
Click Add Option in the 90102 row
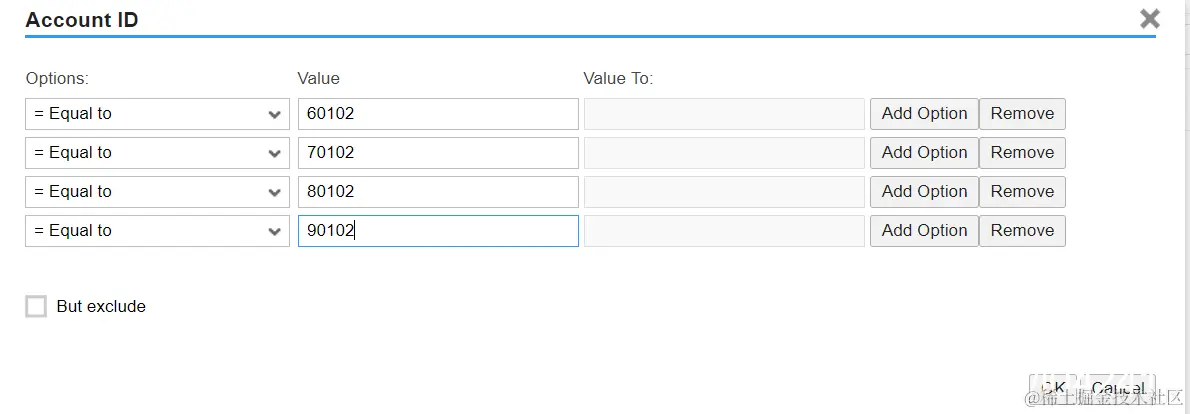[923, 231]
